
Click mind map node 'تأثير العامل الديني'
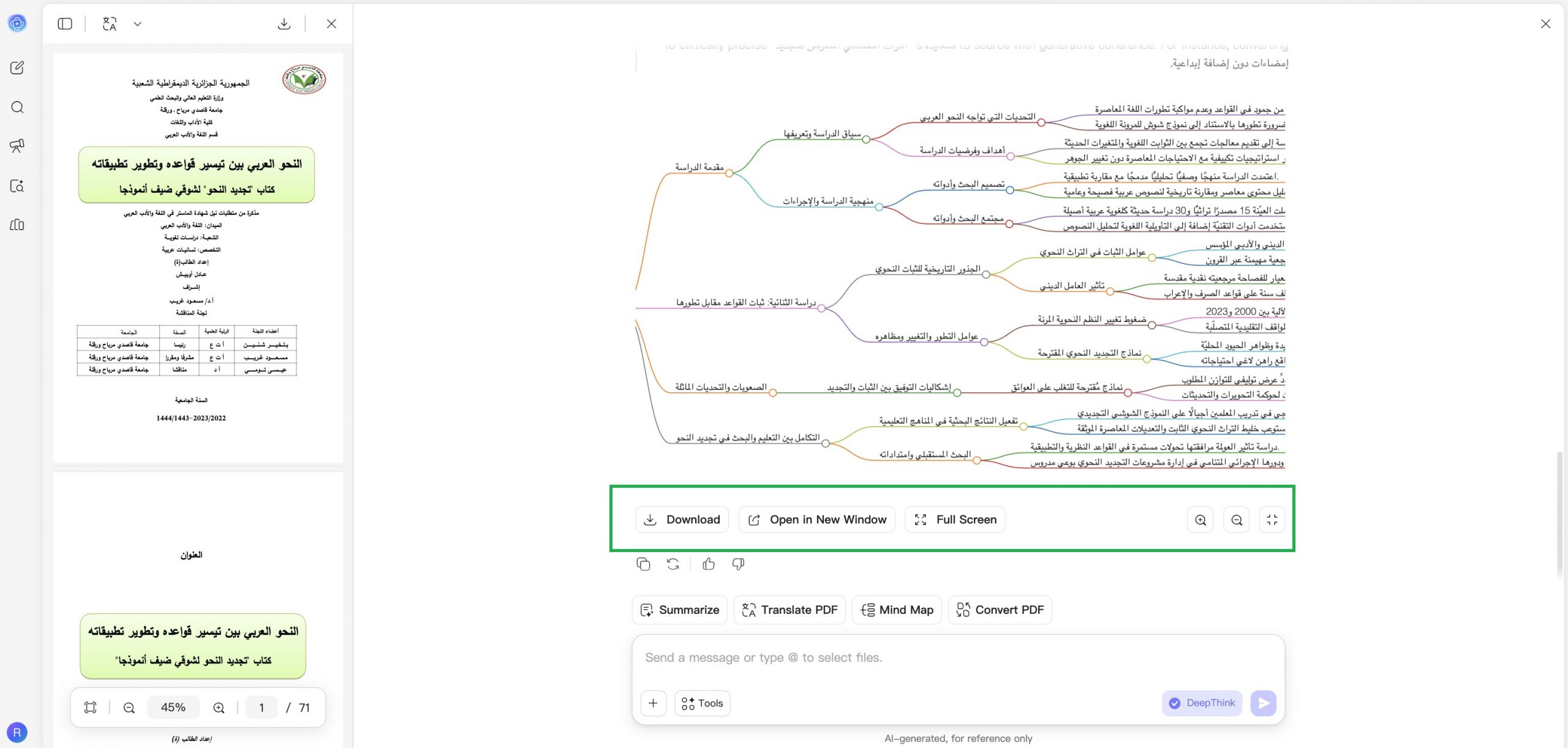point(1072,285)
